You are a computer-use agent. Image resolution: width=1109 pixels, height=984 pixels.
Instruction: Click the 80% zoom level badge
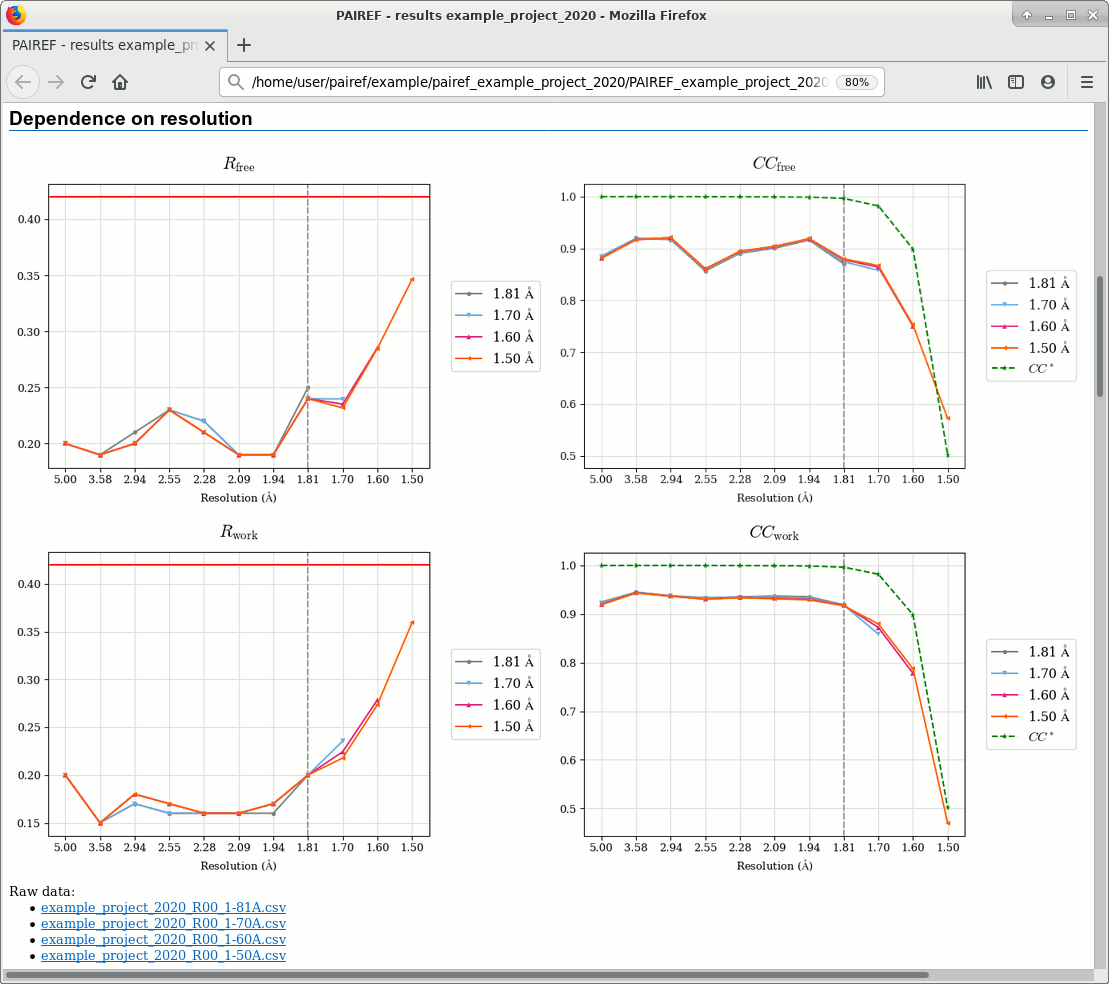[x=857, y=82]
